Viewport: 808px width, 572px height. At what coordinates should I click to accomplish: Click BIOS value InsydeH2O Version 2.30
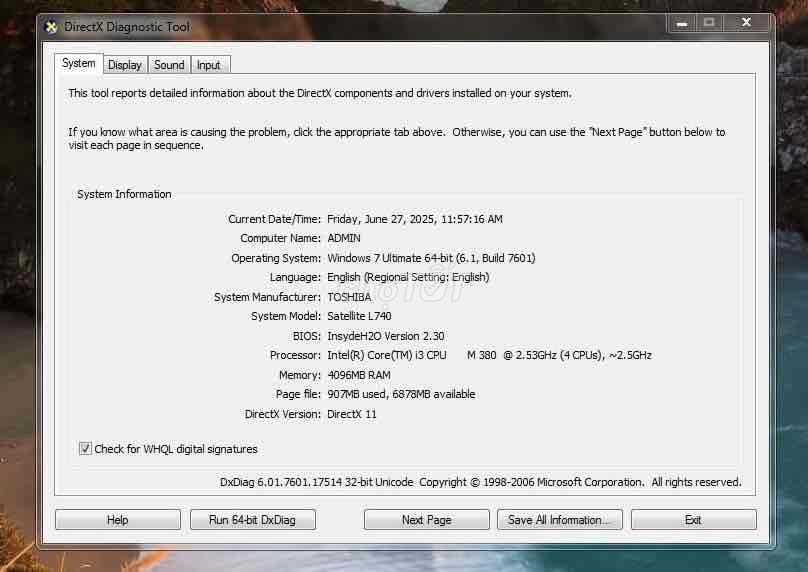click(x=385, y=336)
